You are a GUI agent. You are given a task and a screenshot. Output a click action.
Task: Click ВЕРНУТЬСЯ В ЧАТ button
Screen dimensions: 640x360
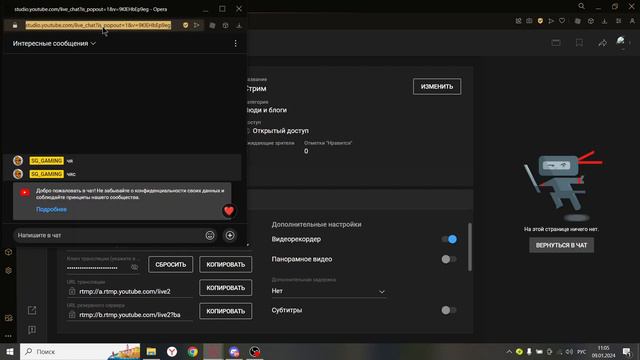(x=562, y=245)
